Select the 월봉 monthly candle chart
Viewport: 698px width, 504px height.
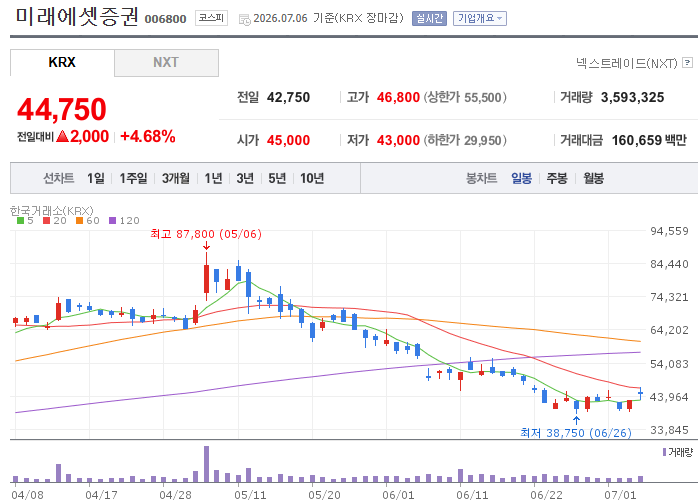(593, 178)
